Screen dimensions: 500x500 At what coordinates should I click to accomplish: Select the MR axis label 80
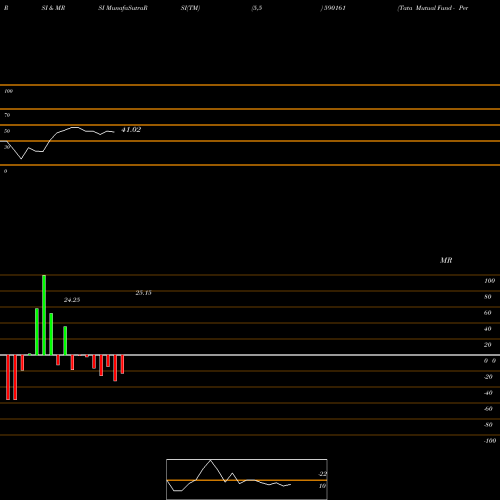point(488,297)
